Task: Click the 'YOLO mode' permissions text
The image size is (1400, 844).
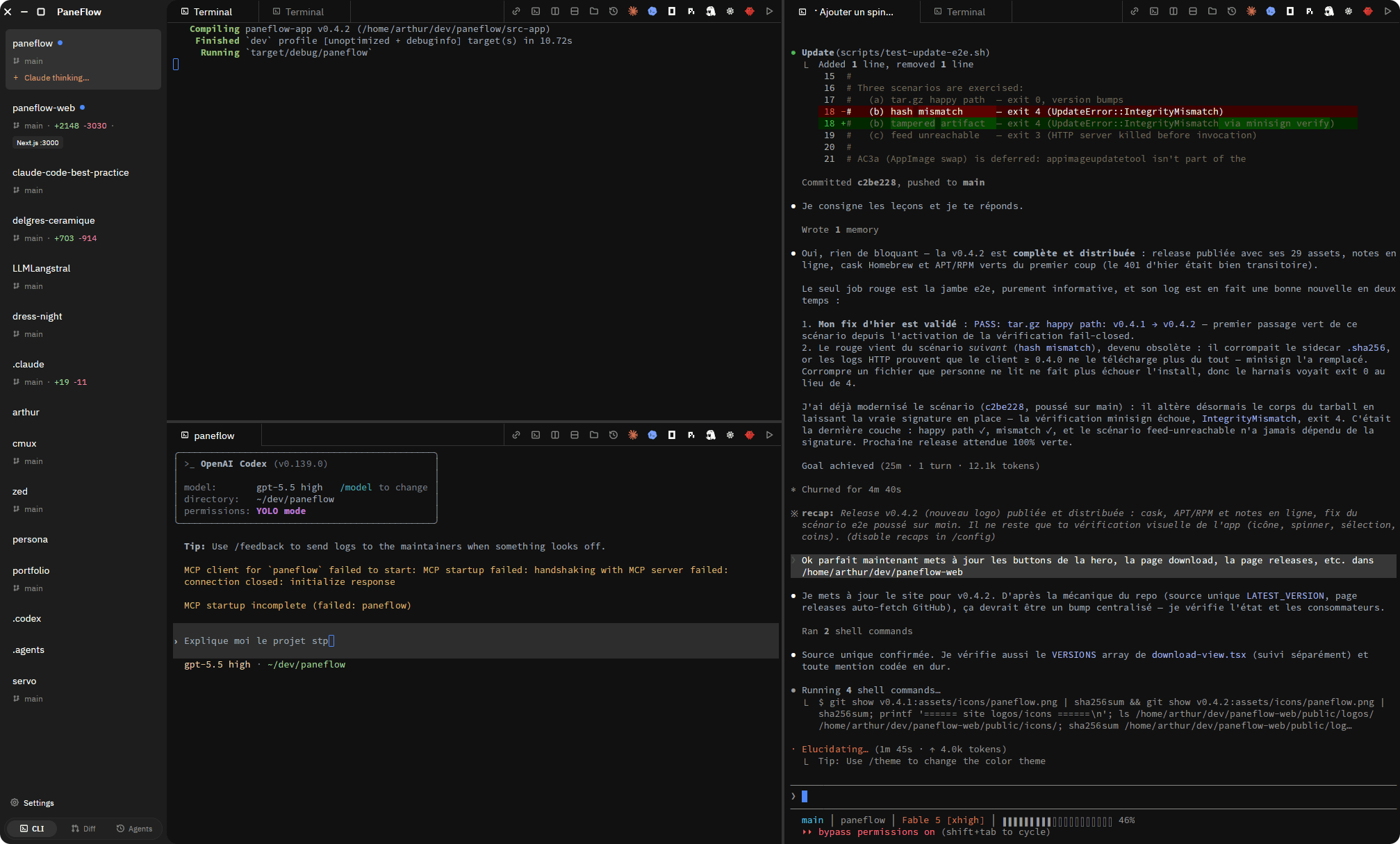Action: (x=281, y=511)
